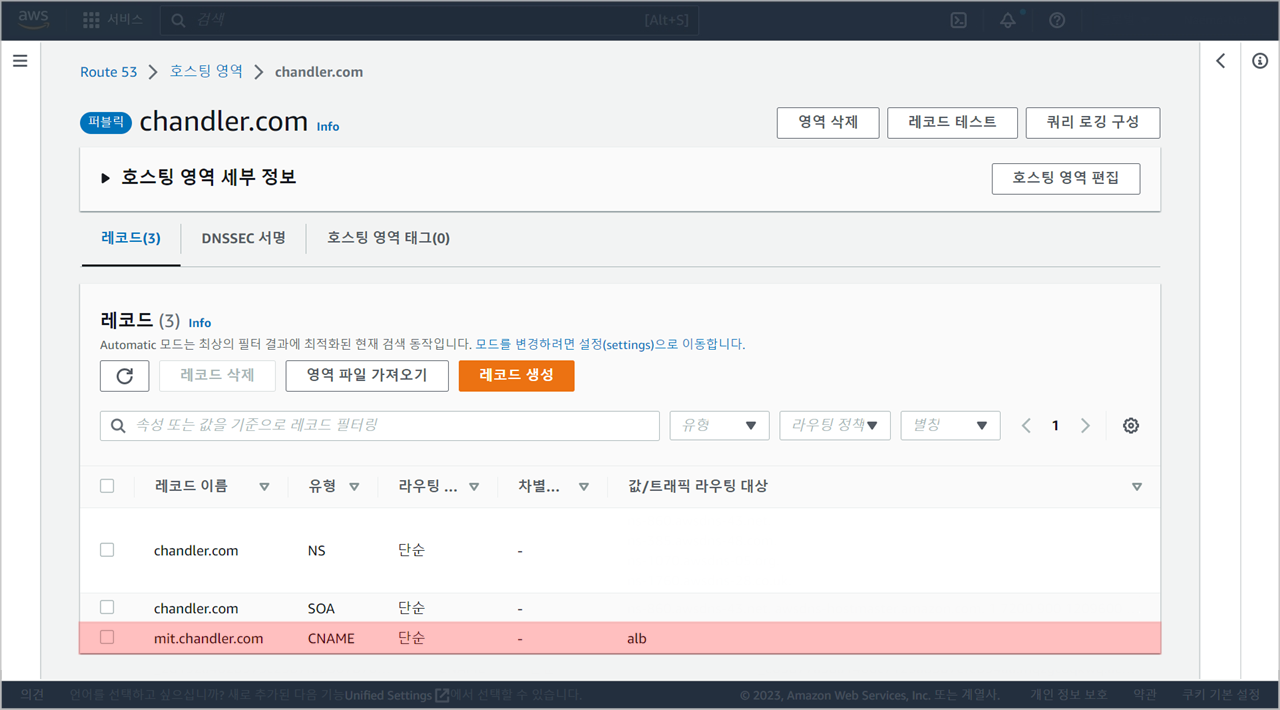The image size is (1280, 710).
Task: Sort by record name column arrow
Action: pos(264,487)
